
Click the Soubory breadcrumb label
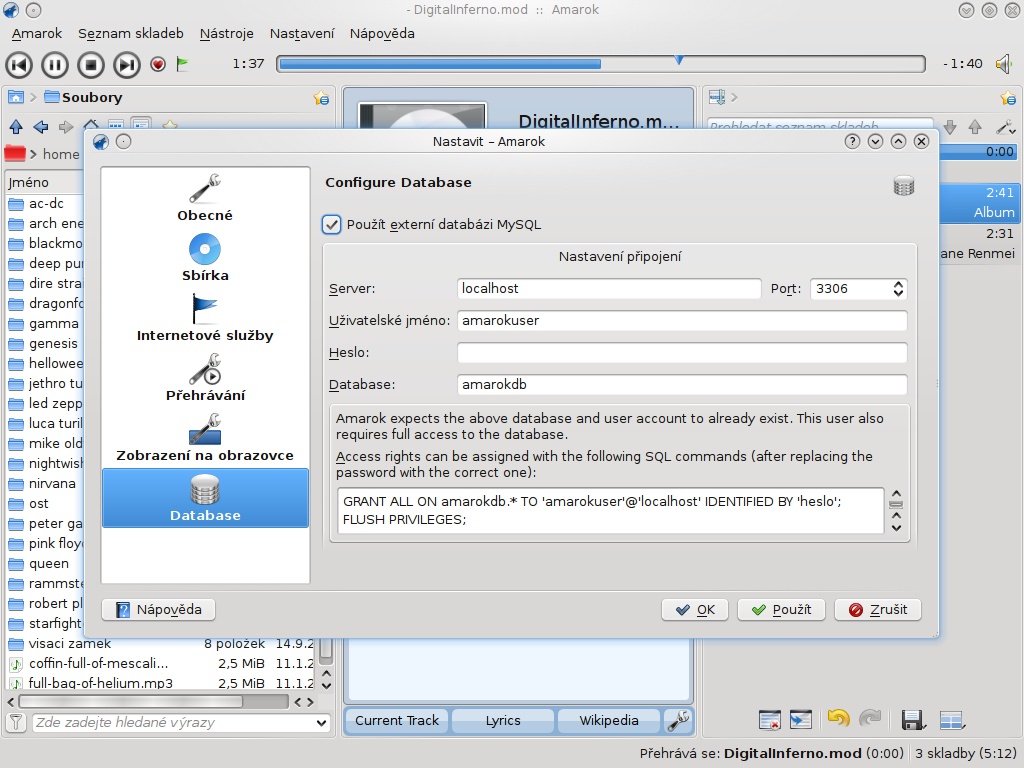[92, 97]
